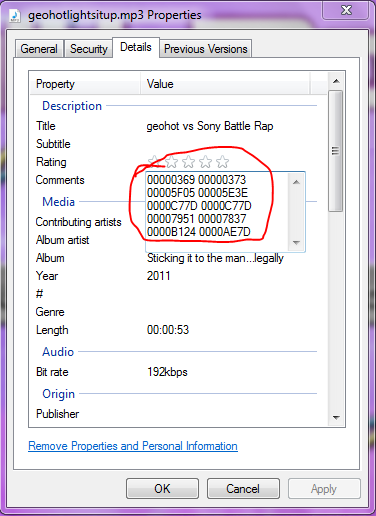Confirm with the OK button
376x516 pixels.
(162, 489)
